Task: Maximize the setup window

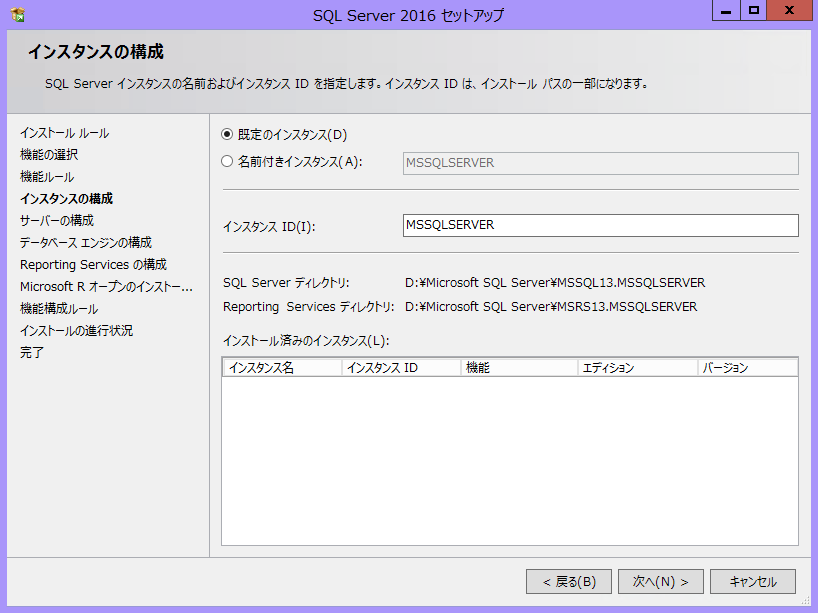Action: 755,11
